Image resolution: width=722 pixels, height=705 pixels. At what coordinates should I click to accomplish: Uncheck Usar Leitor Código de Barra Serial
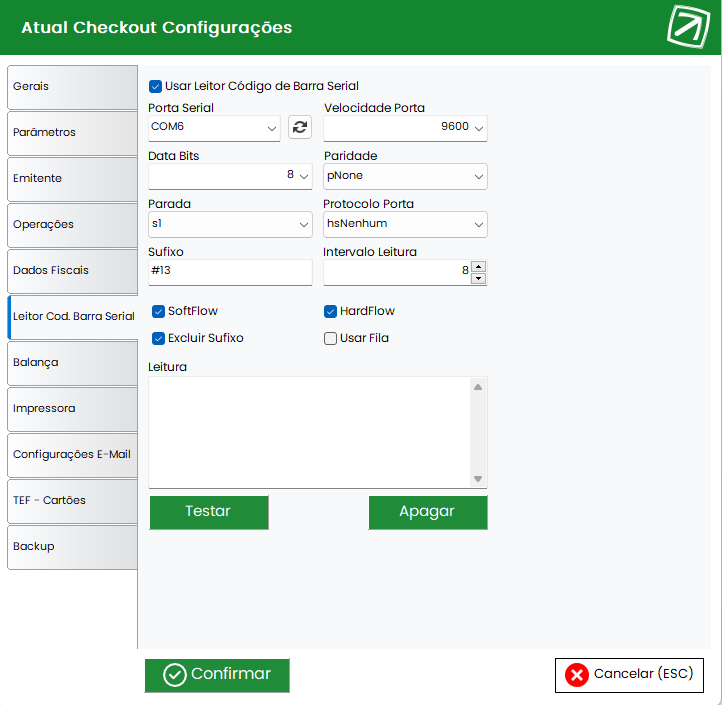click(155, 87)
